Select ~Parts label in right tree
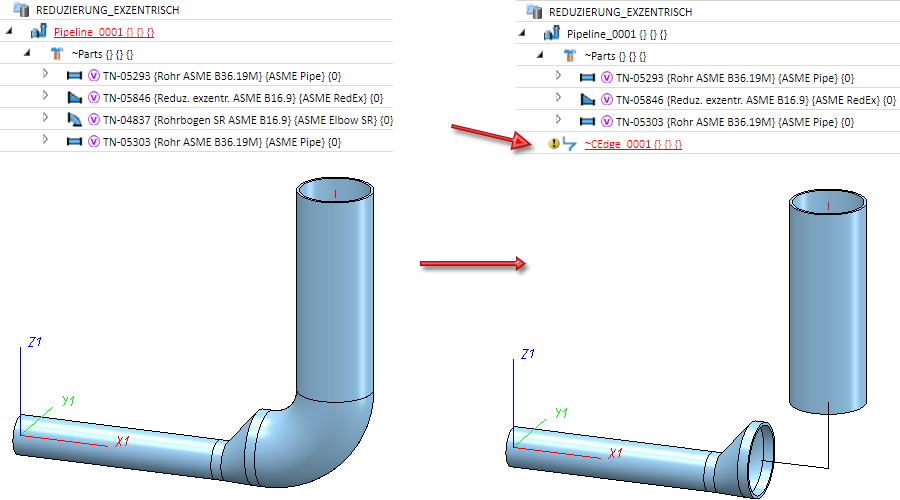This screenshot has height=500, width=900. [615, 56]
